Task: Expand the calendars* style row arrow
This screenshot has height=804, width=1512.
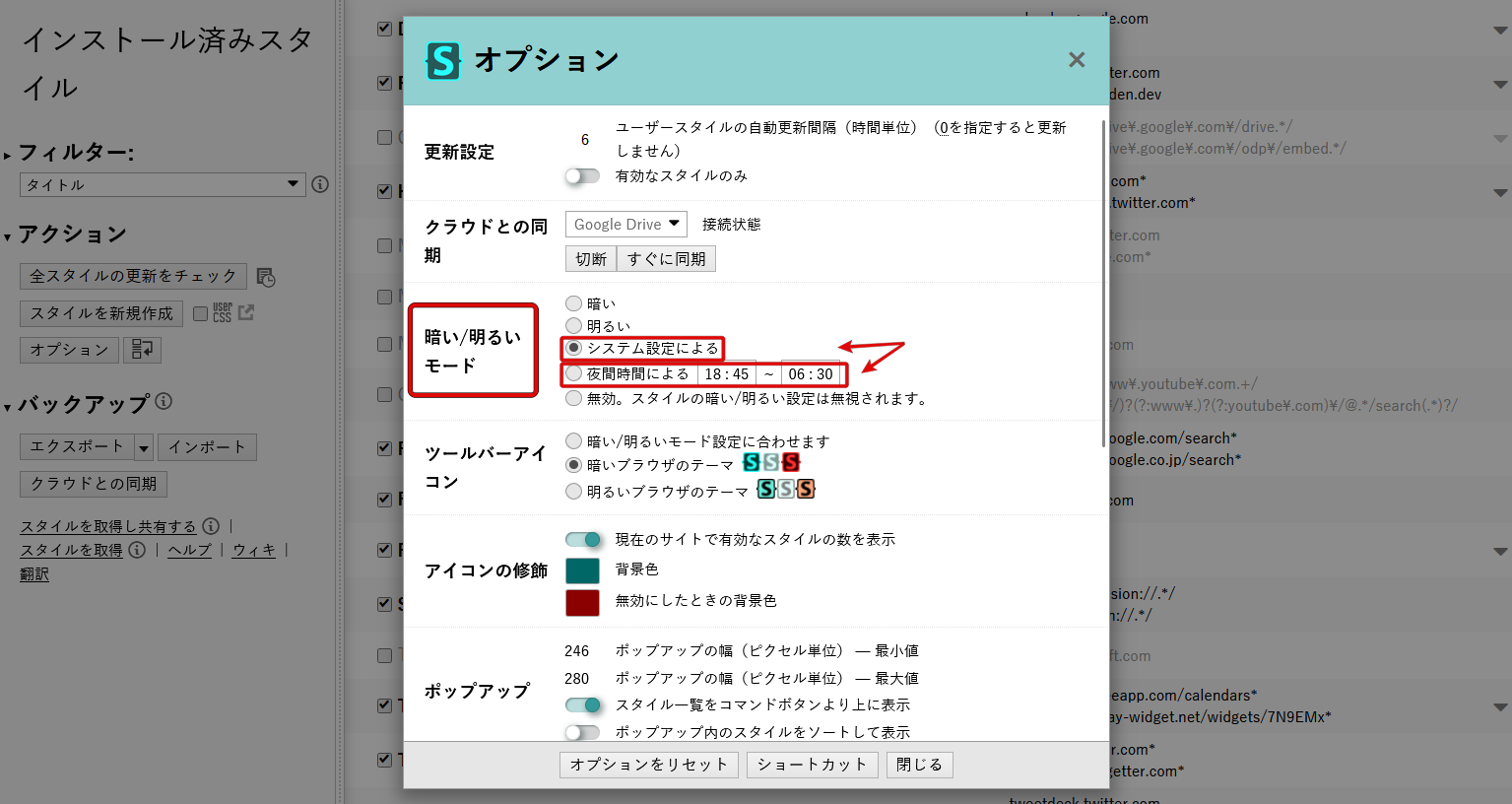Action: [x=1500, y=706]
